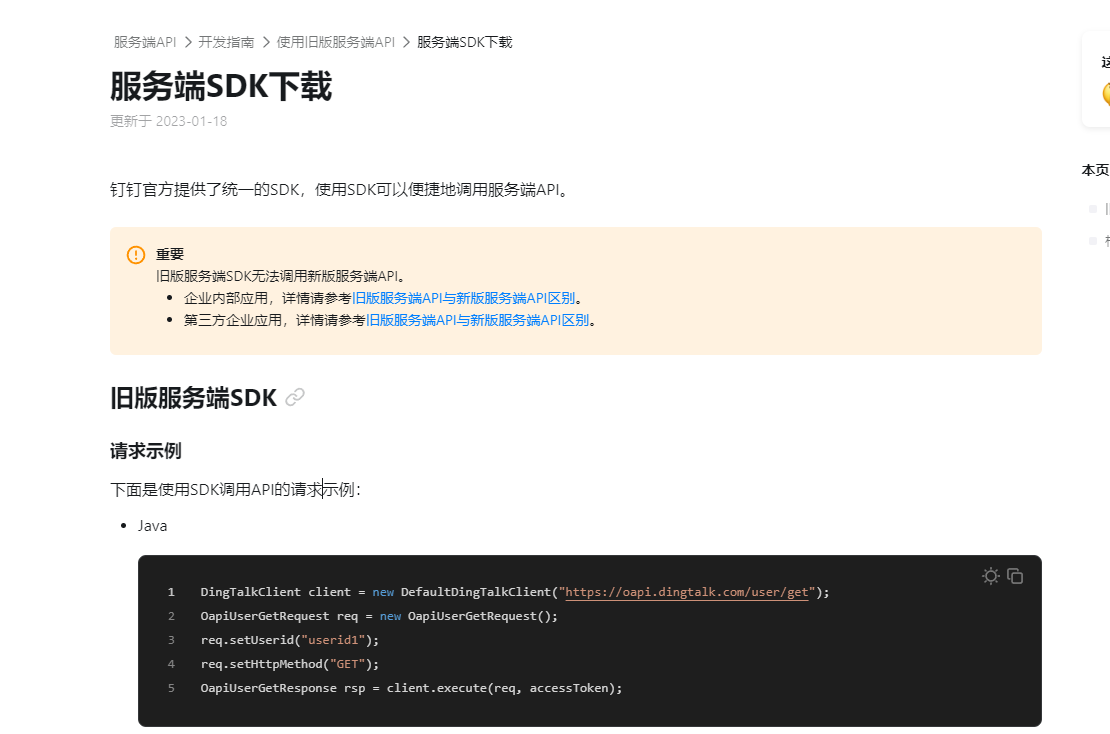This screenshot has height=734, width=1110.
Task: Toggle code block light theme icon
Action: coord(990,576)
